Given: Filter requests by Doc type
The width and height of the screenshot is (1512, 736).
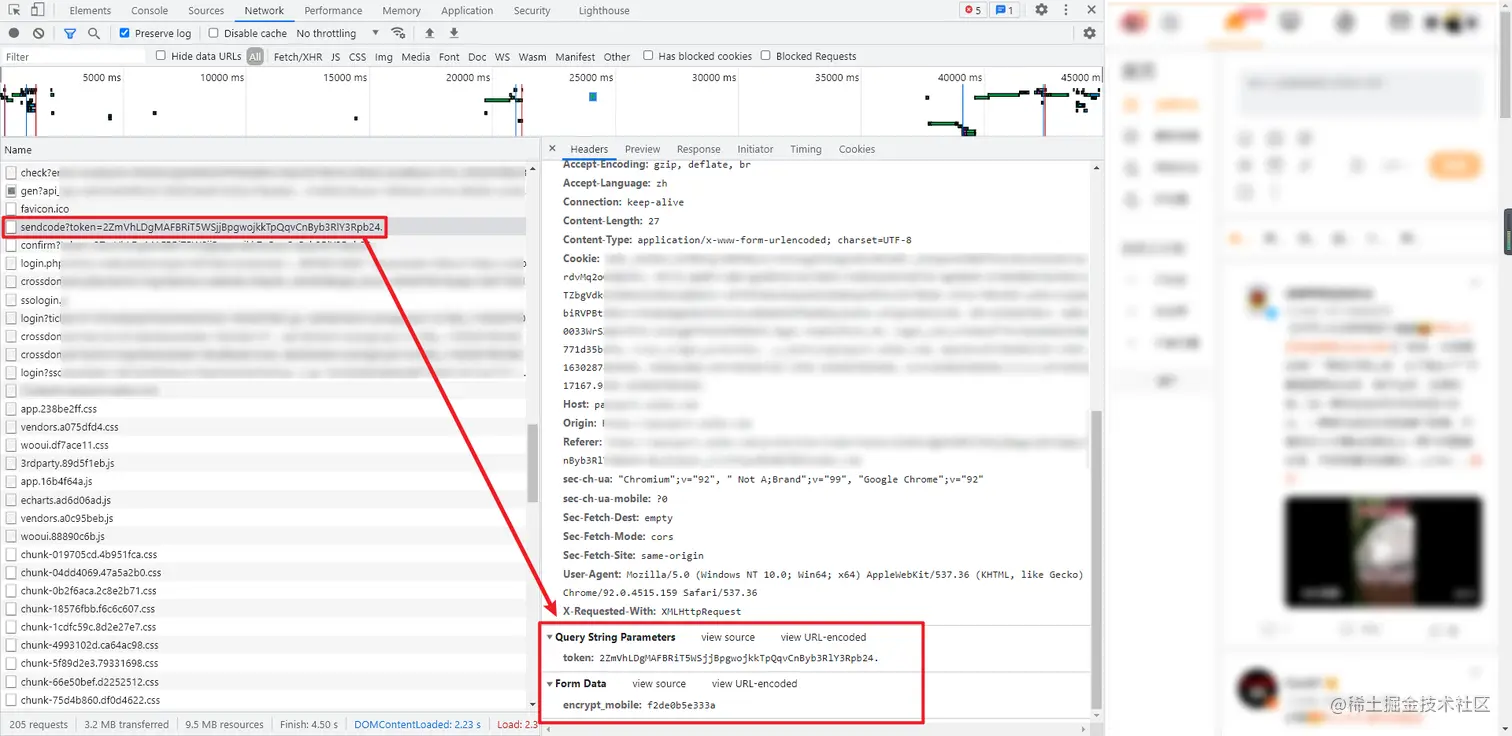Looking at the screenshot, I should point(477,57).
